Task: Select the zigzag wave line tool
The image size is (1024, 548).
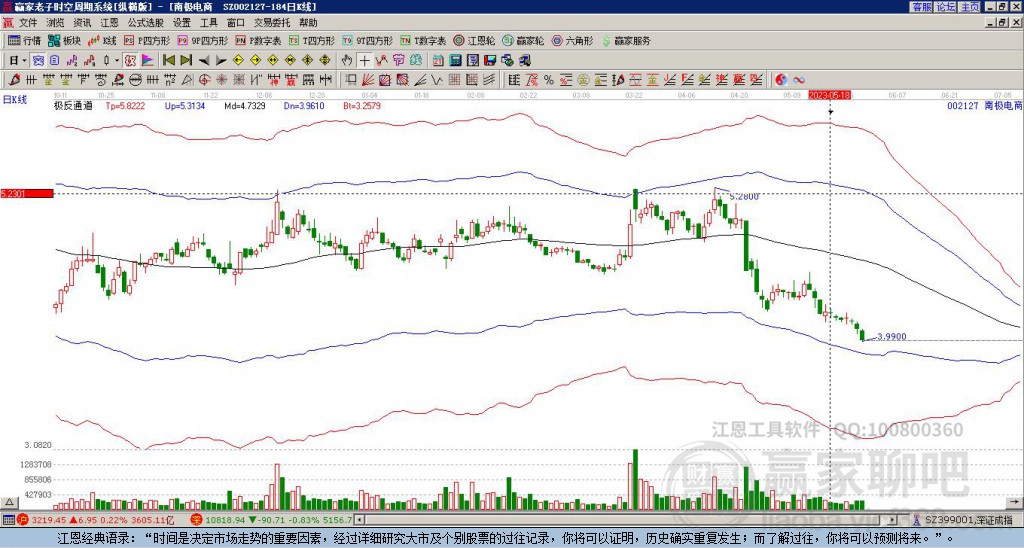Action: (x=437, y=80)
